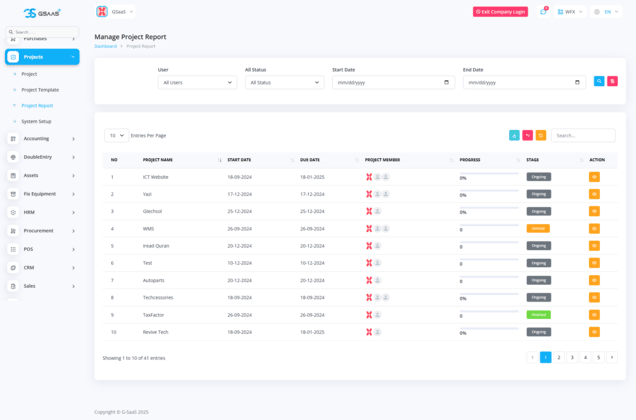The image size is (636, 420).
Task: Click the eye icon for WMS row
Action: (x=594, y=229)
